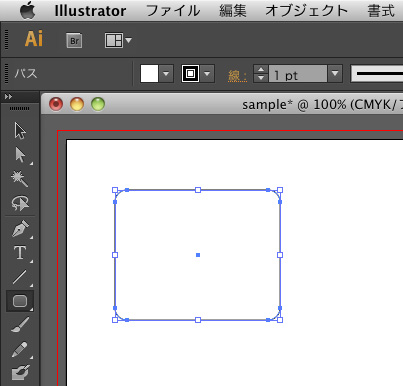Click the top-middle bounding box handle

[198, 190]
